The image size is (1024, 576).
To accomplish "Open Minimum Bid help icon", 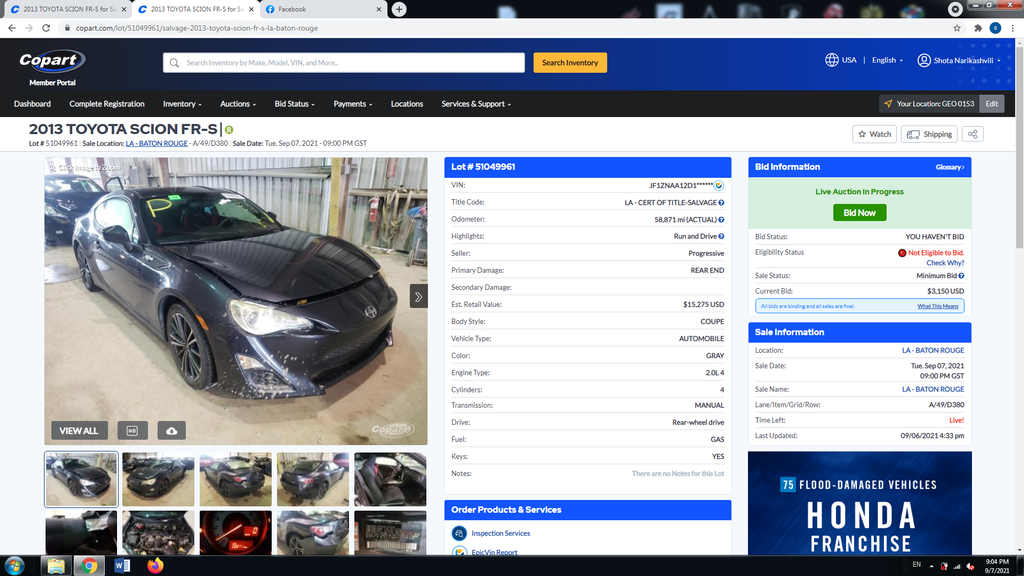I will click(961, 276).
